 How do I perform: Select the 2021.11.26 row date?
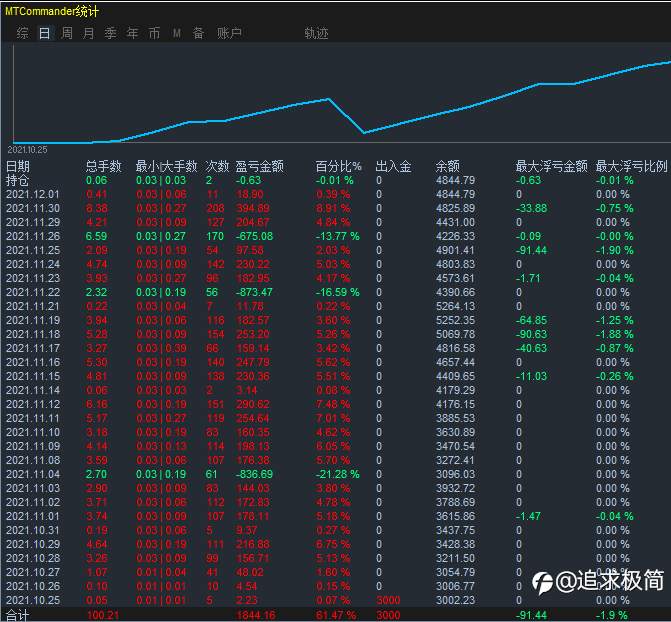point(33,236)
